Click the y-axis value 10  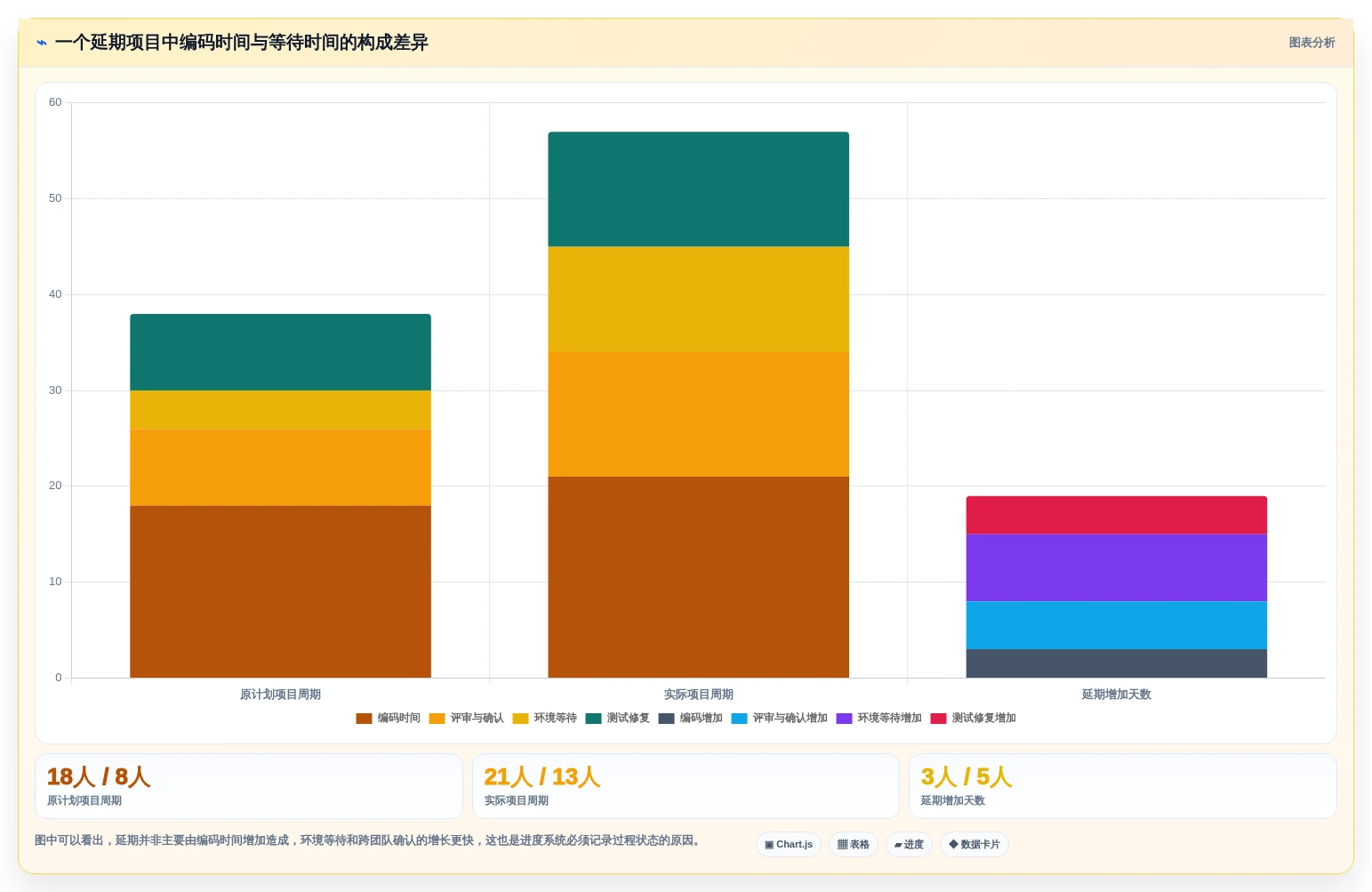55,582
